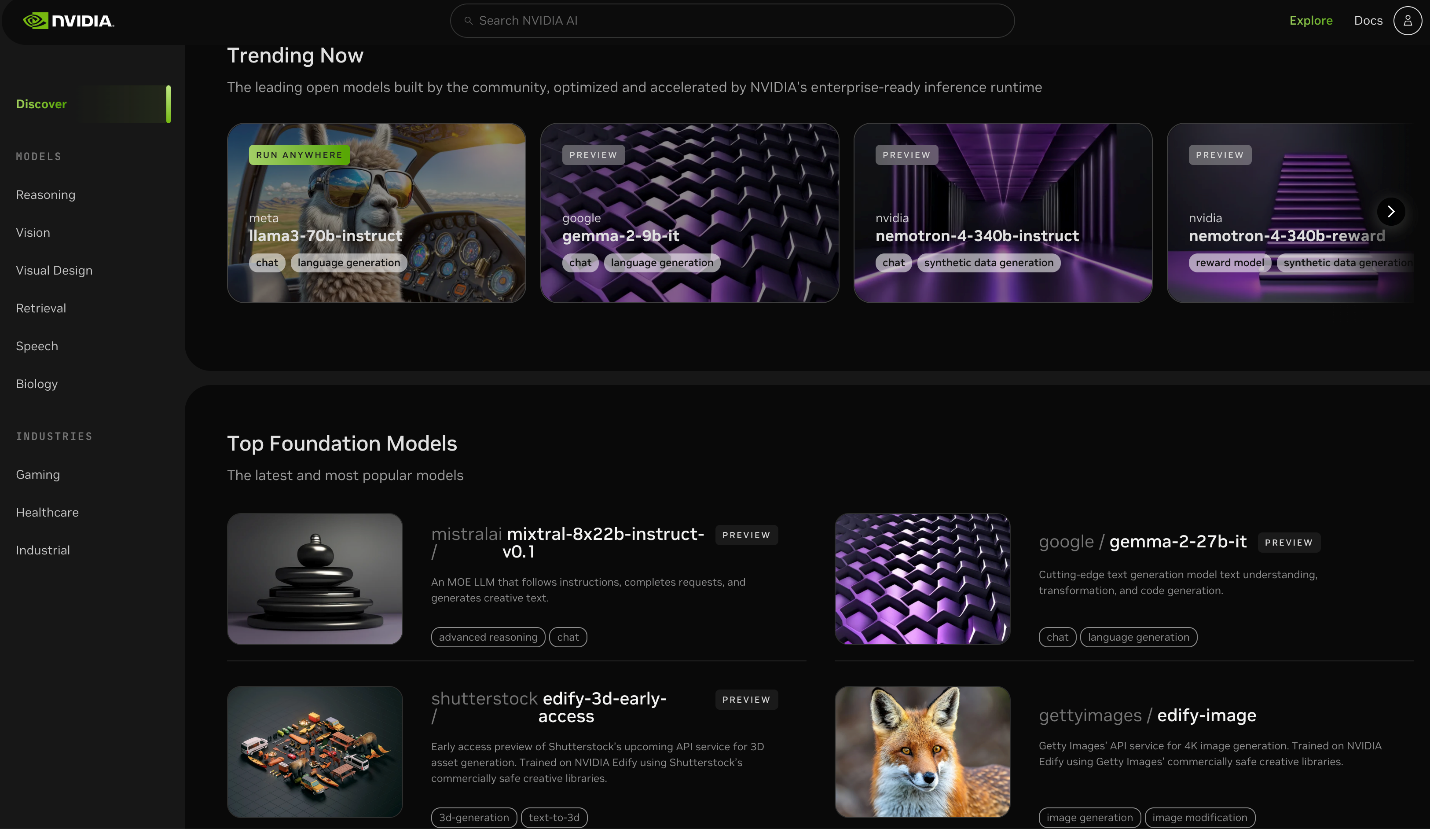This screenshot has width=1430, height=829.
Task: Click "The latest and most popular models" subtitle
Action: point(345,476)
